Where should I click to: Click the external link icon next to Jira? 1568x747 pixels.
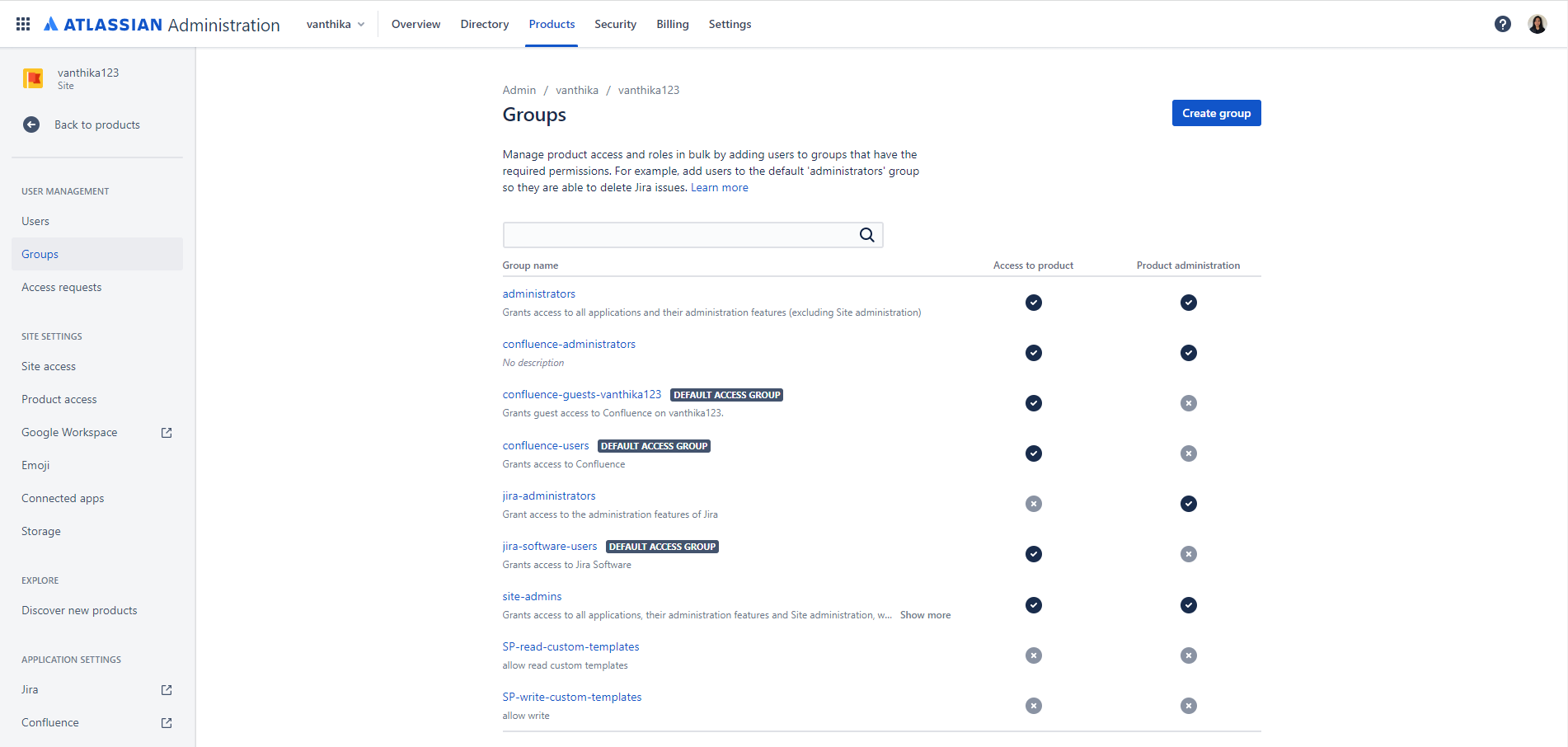tap(167, 690)
